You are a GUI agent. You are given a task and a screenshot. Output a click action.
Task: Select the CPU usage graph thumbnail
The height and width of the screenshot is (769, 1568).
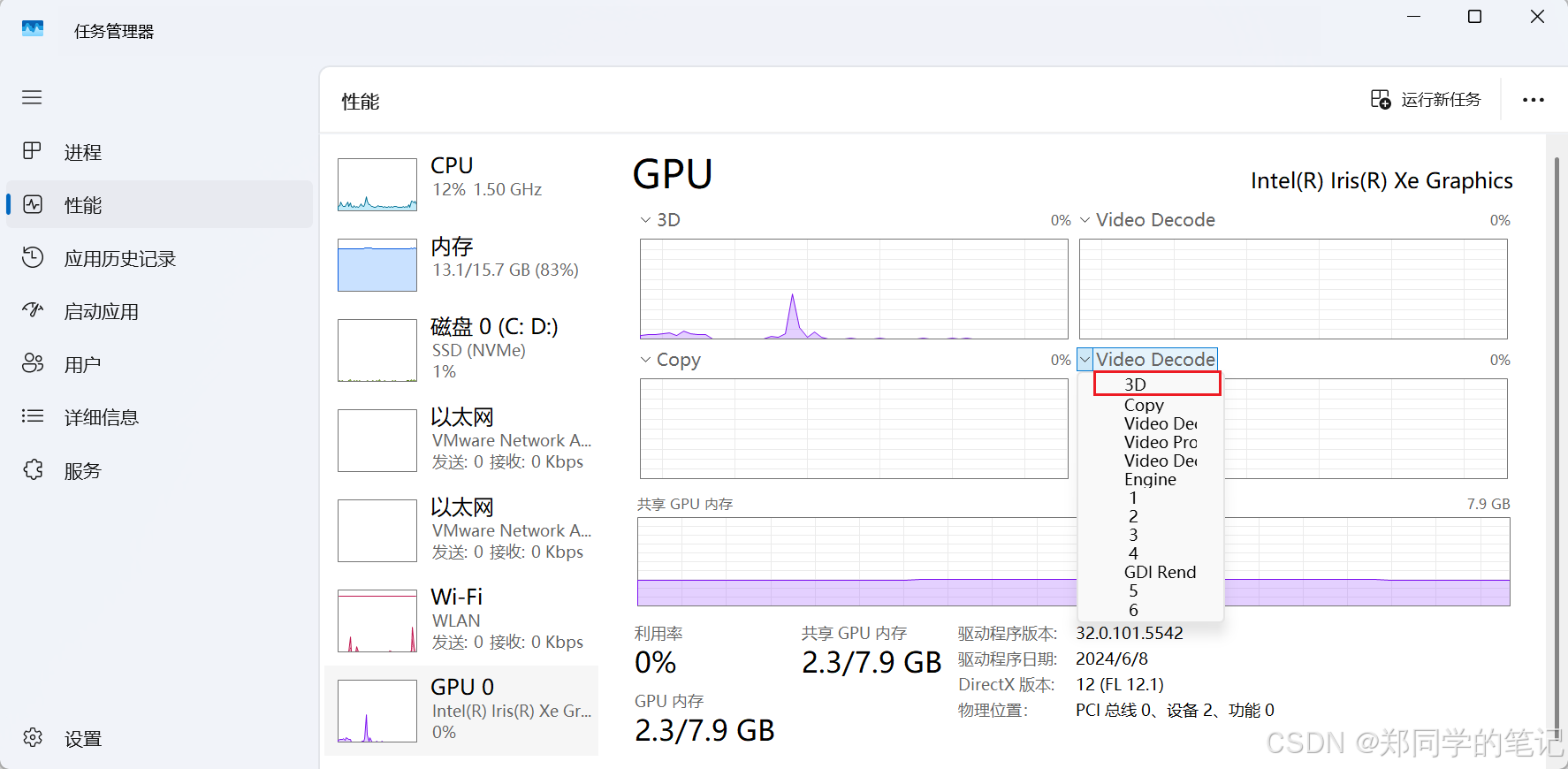click(377, 184)
